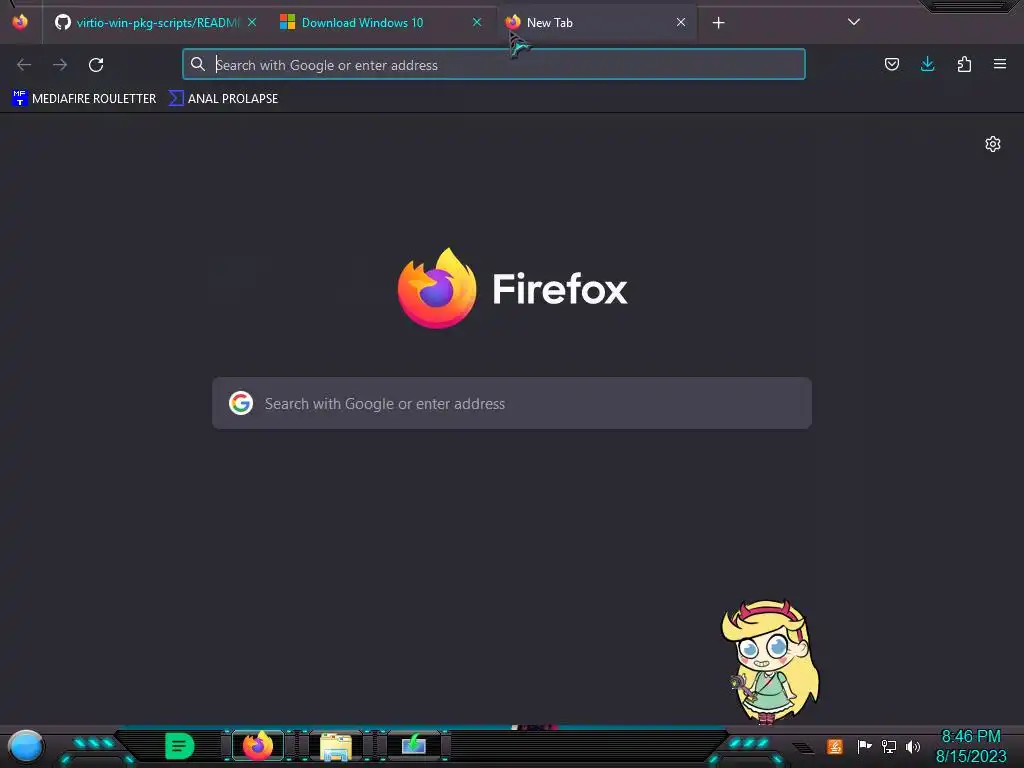1024x768 pixels.
Task: Click the magnifier icon in address bar
Action: [x=197, y=64]
